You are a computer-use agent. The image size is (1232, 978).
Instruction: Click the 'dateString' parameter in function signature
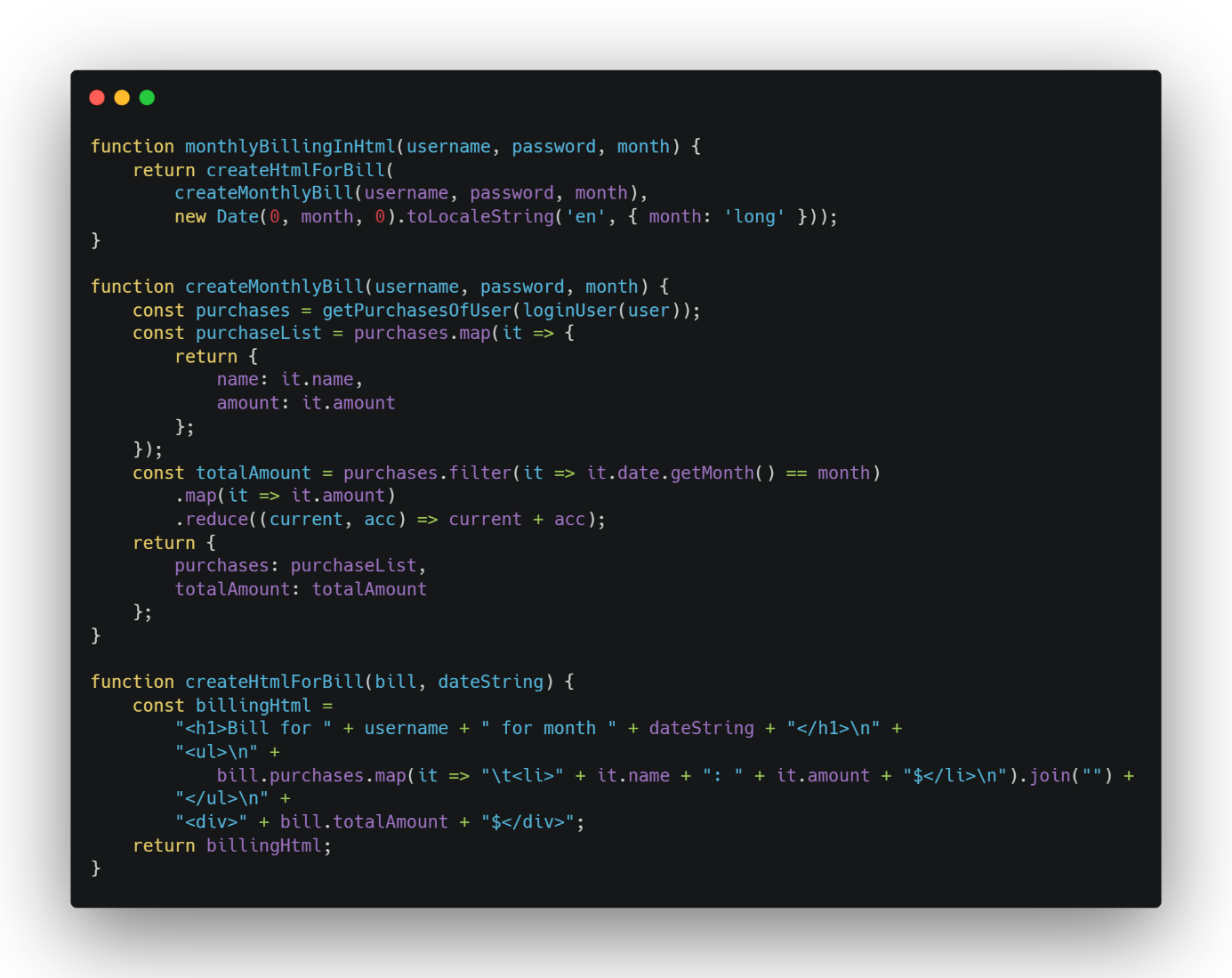point(490,682)
